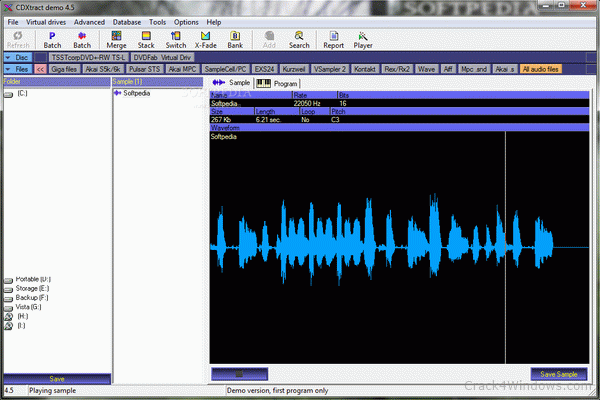
Task: Open the Help menu
Action: 214,22
